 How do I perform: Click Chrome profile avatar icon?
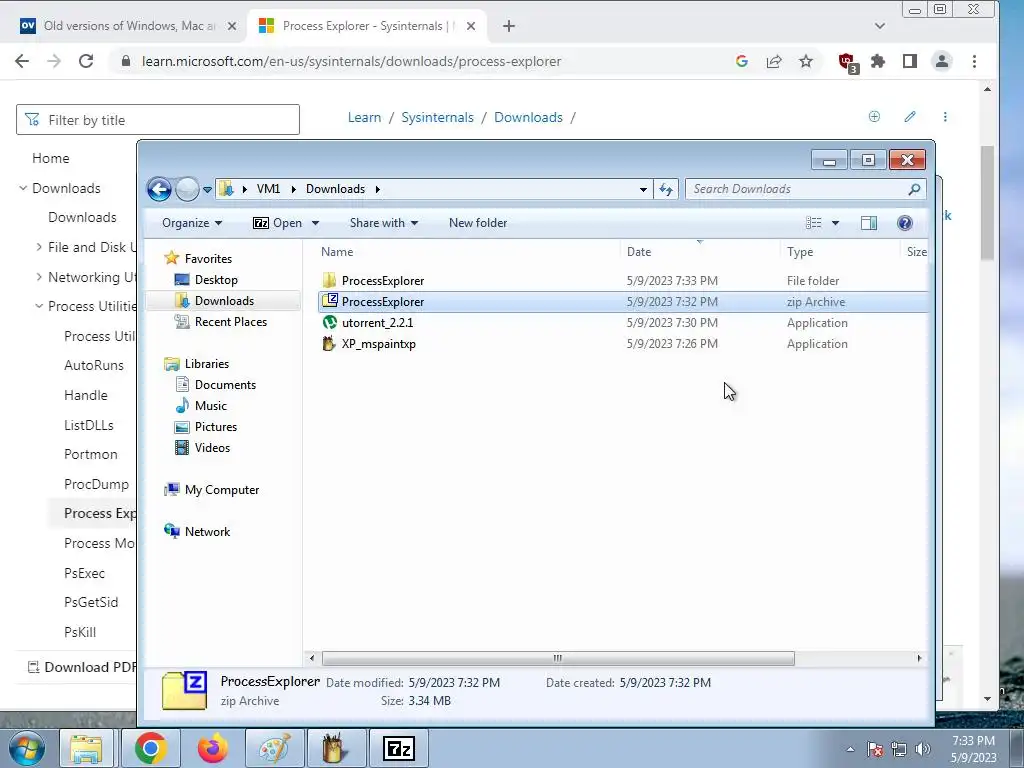[x=942, y=61]
